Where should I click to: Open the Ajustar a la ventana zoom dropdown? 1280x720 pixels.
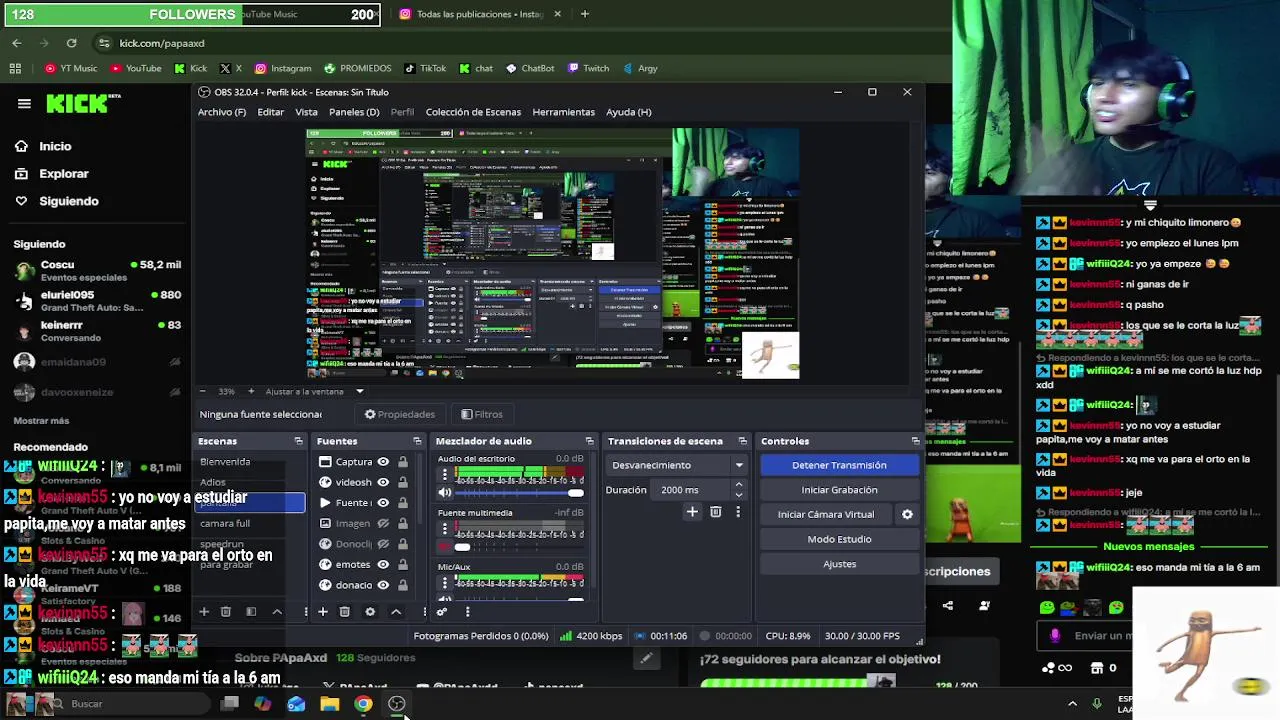[x=315, y=391]
